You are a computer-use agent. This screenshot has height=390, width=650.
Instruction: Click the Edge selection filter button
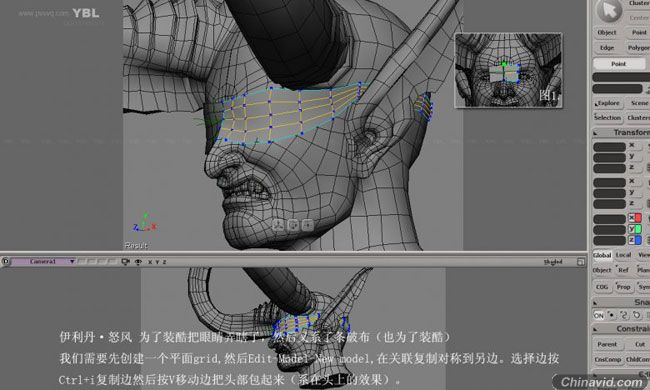tap(607, 48)
